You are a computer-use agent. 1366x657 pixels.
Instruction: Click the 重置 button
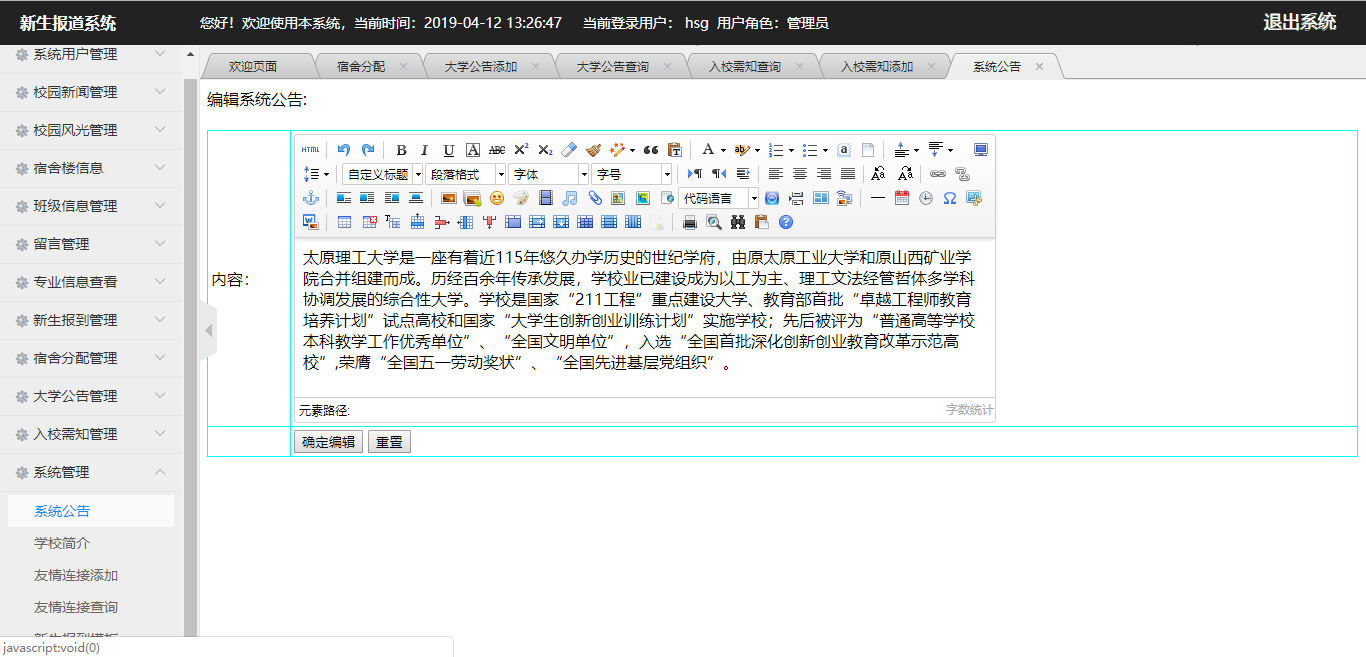[389, 442]
